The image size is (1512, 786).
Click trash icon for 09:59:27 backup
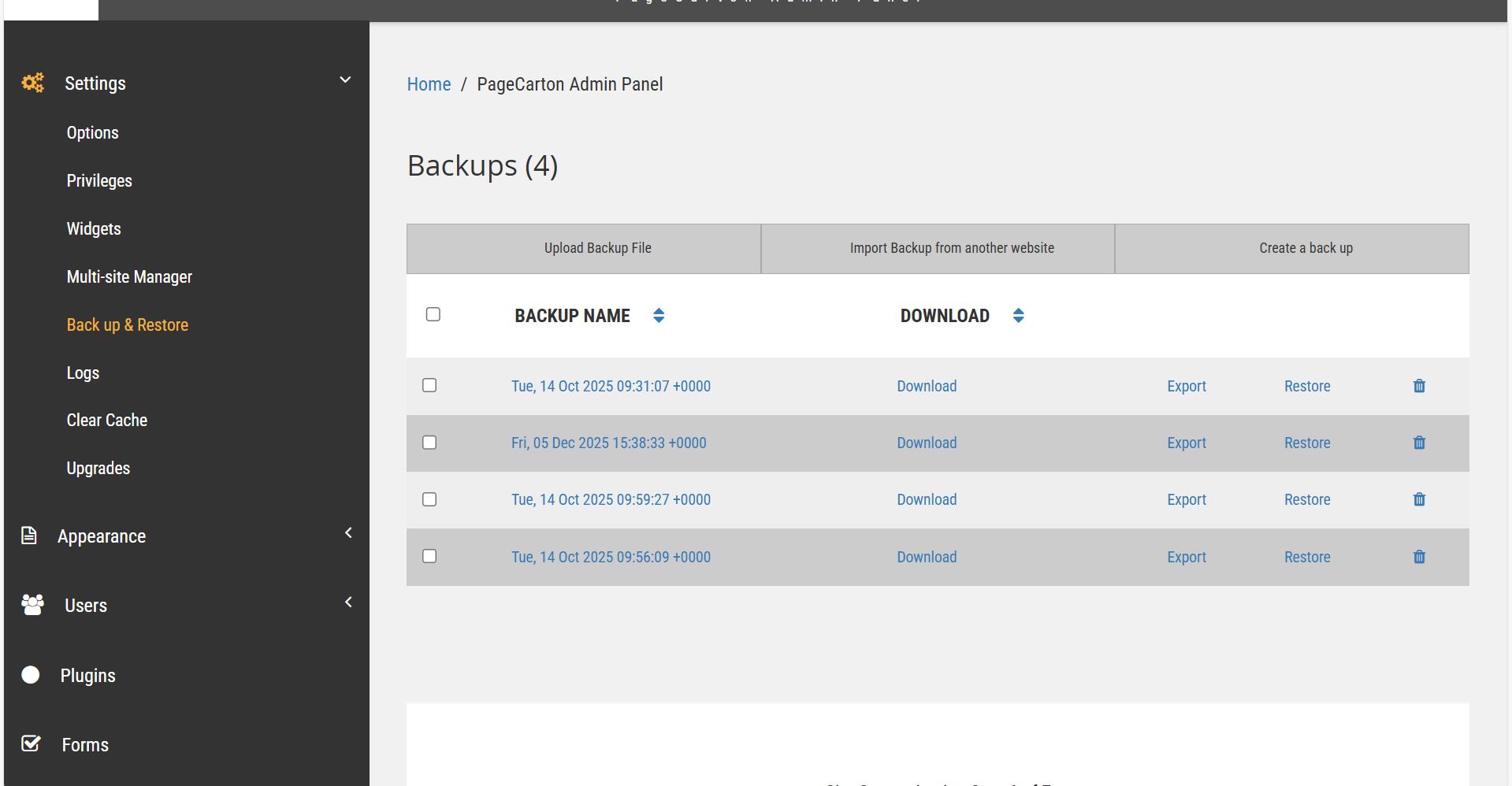[x=1419, y=499]
